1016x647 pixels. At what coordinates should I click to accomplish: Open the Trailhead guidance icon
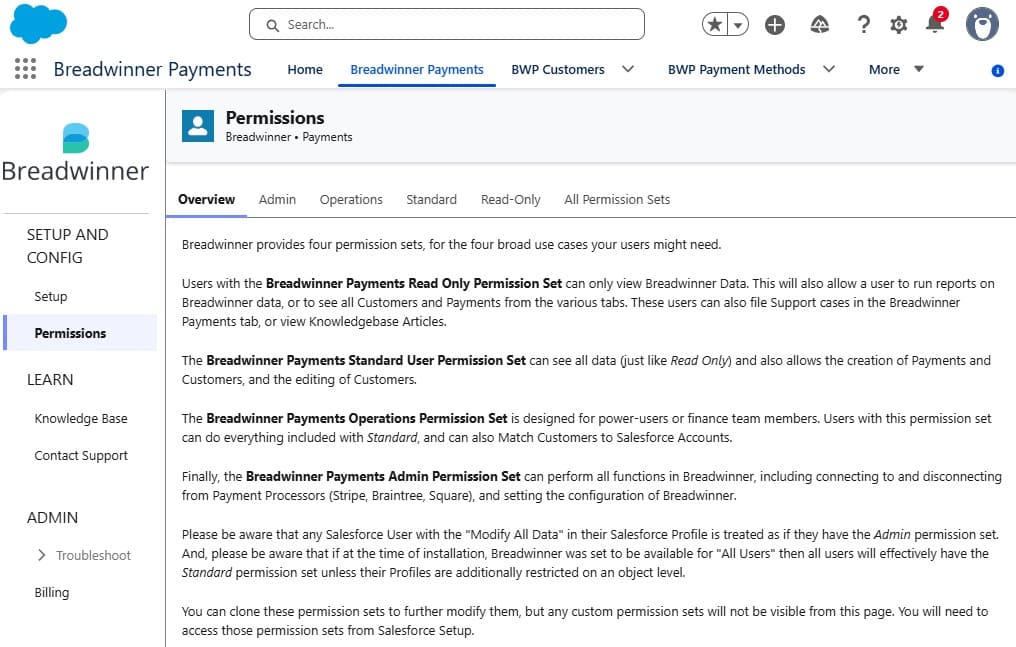(x=820, y=25)
